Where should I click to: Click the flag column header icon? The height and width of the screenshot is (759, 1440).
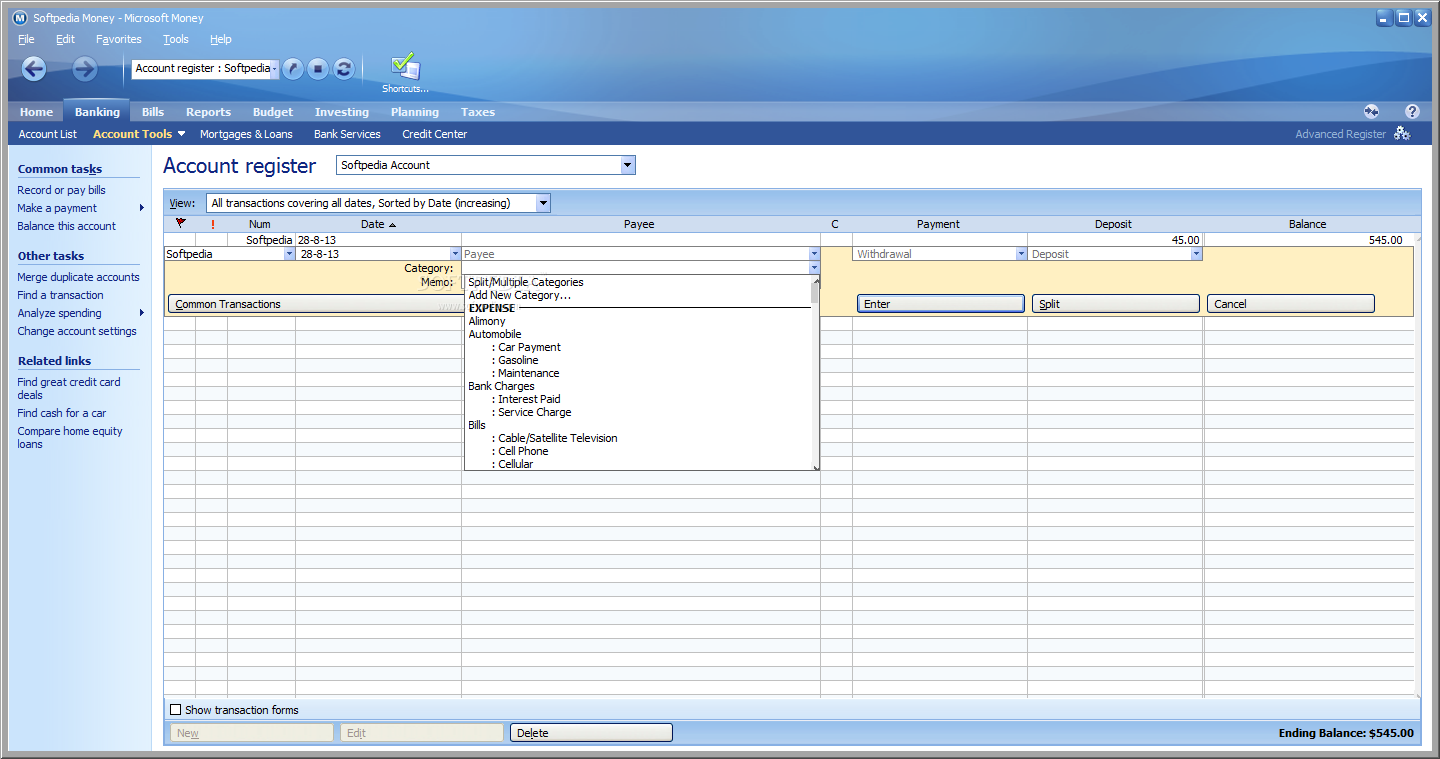click(x=180, y=224)
